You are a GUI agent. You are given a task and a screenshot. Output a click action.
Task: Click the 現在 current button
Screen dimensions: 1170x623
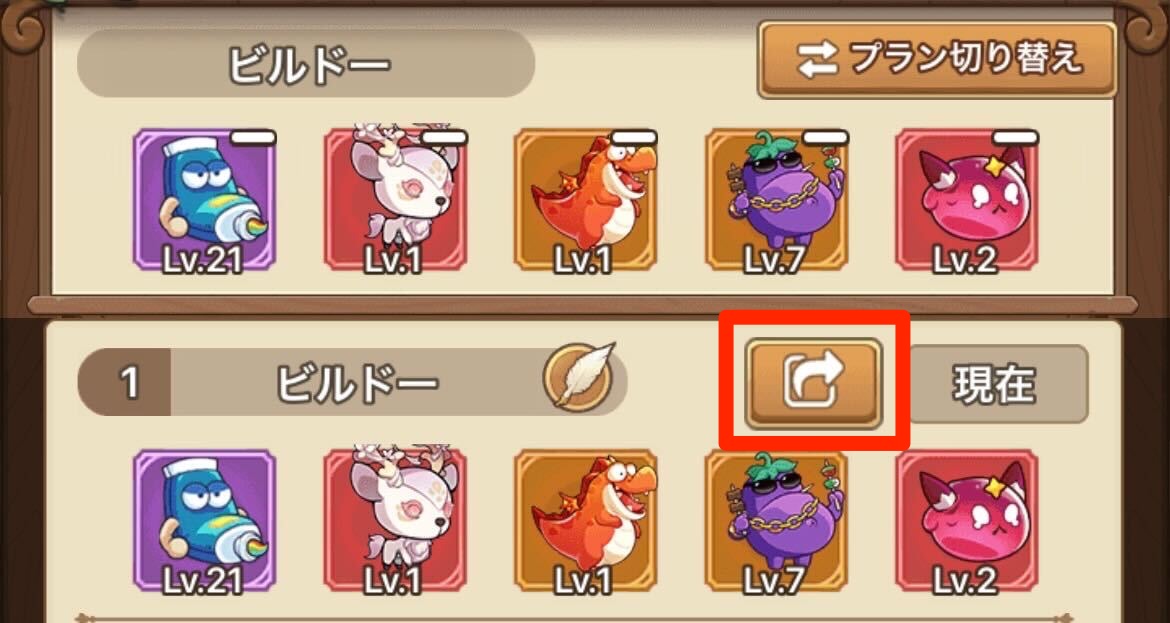998,383
